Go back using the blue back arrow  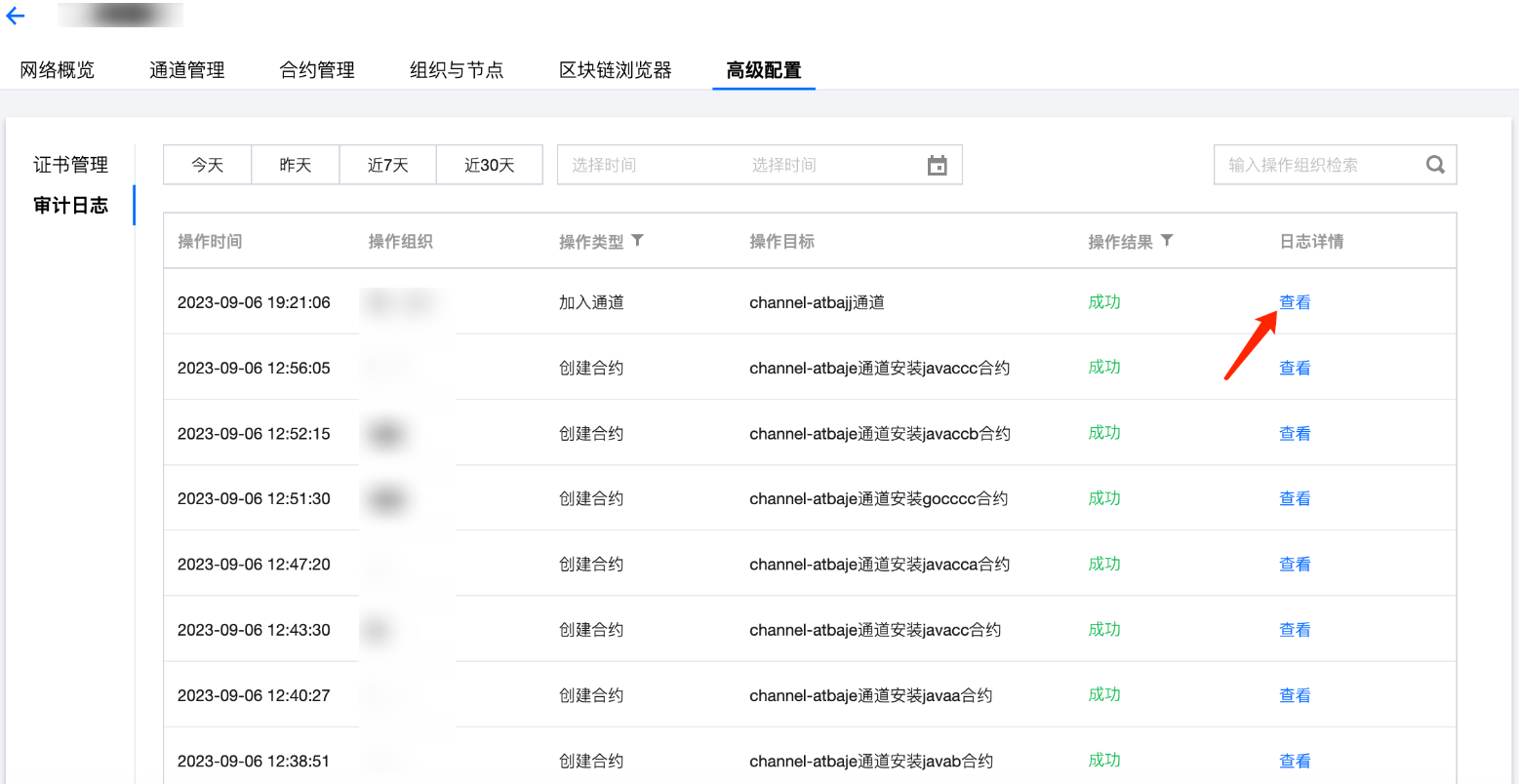(x=16, y=16)
